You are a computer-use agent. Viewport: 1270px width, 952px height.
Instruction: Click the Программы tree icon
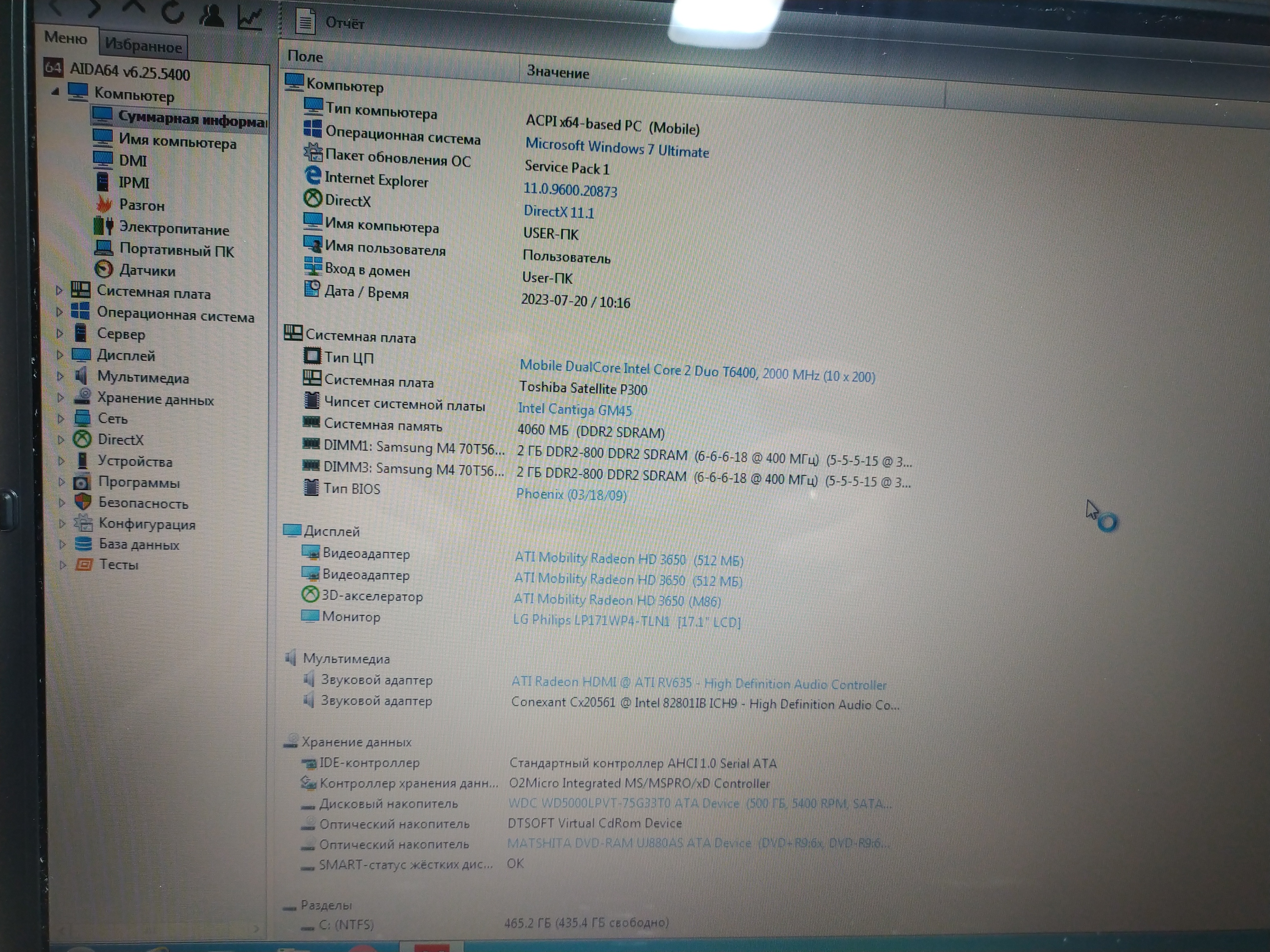(82, 482)
